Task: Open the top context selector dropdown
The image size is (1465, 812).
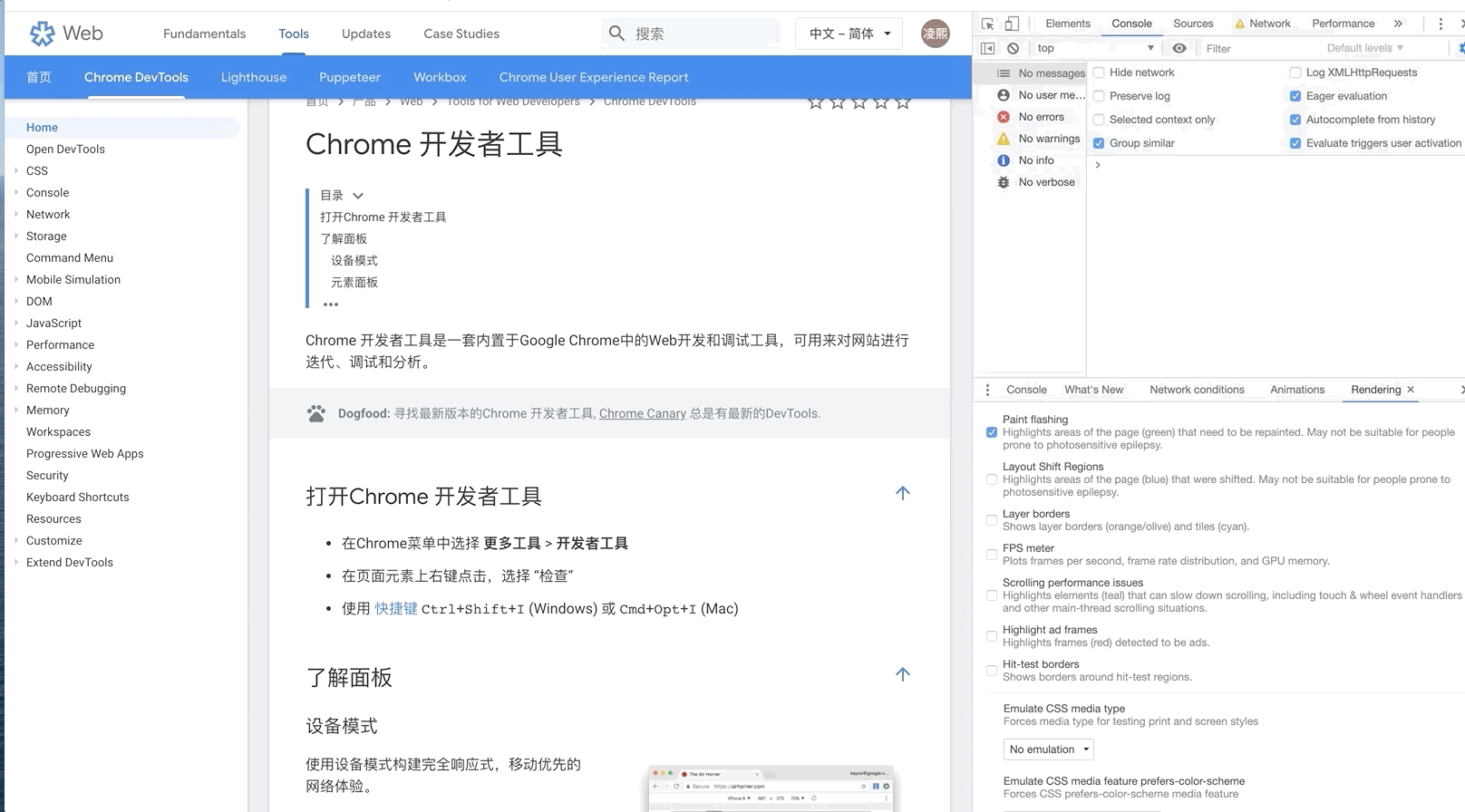Action: [1096, 48]
